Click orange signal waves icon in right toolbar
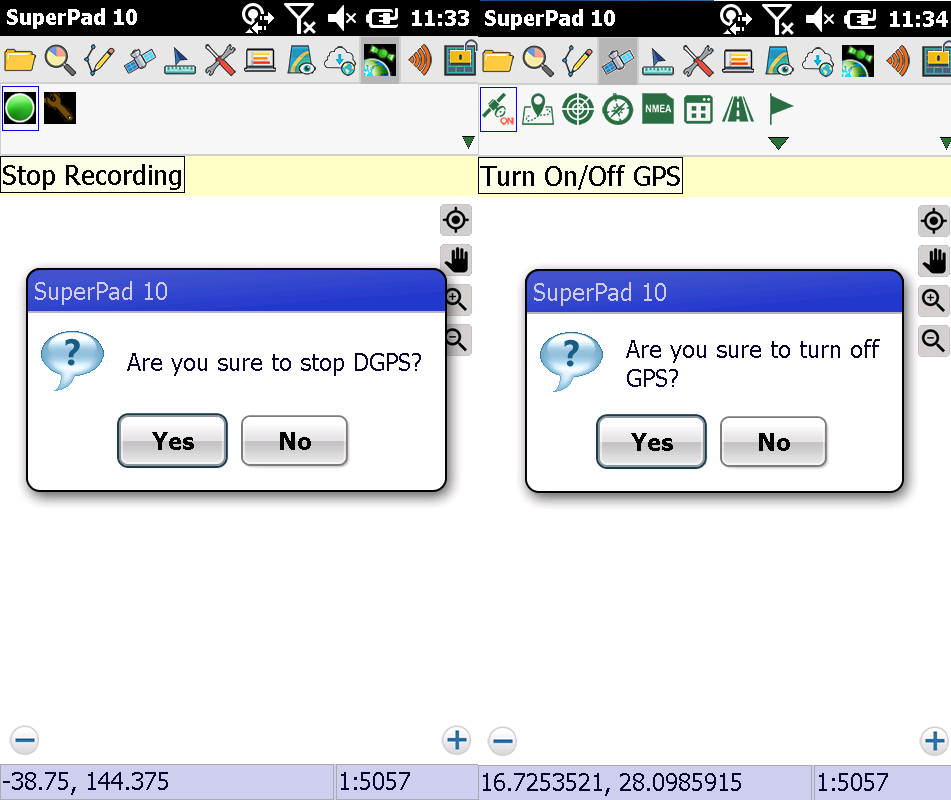 (x=898, y=61)
